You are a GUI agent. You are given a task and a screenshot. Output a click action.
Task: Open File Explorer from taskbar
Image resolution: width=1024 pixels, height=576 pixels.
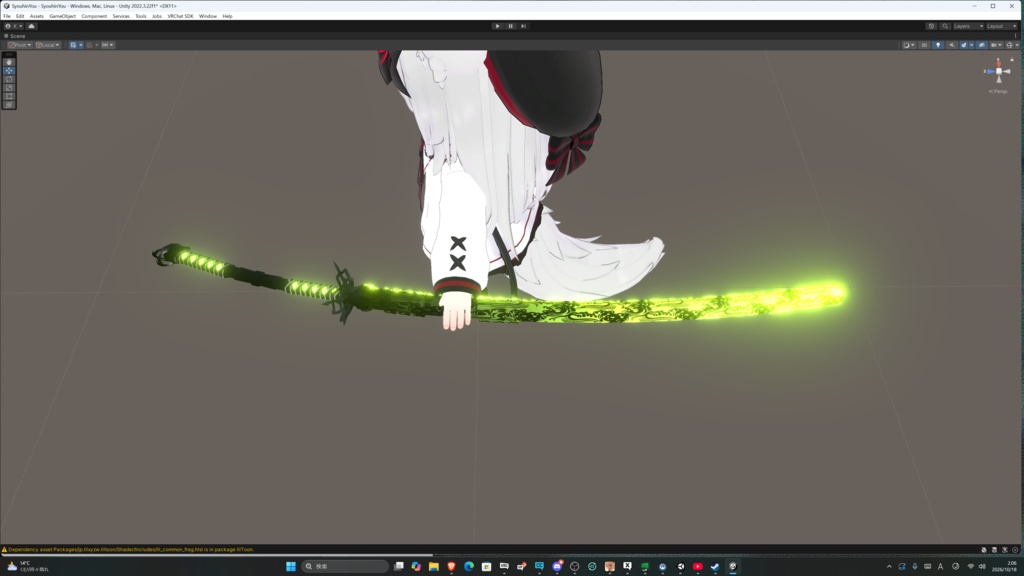point(434,566)
